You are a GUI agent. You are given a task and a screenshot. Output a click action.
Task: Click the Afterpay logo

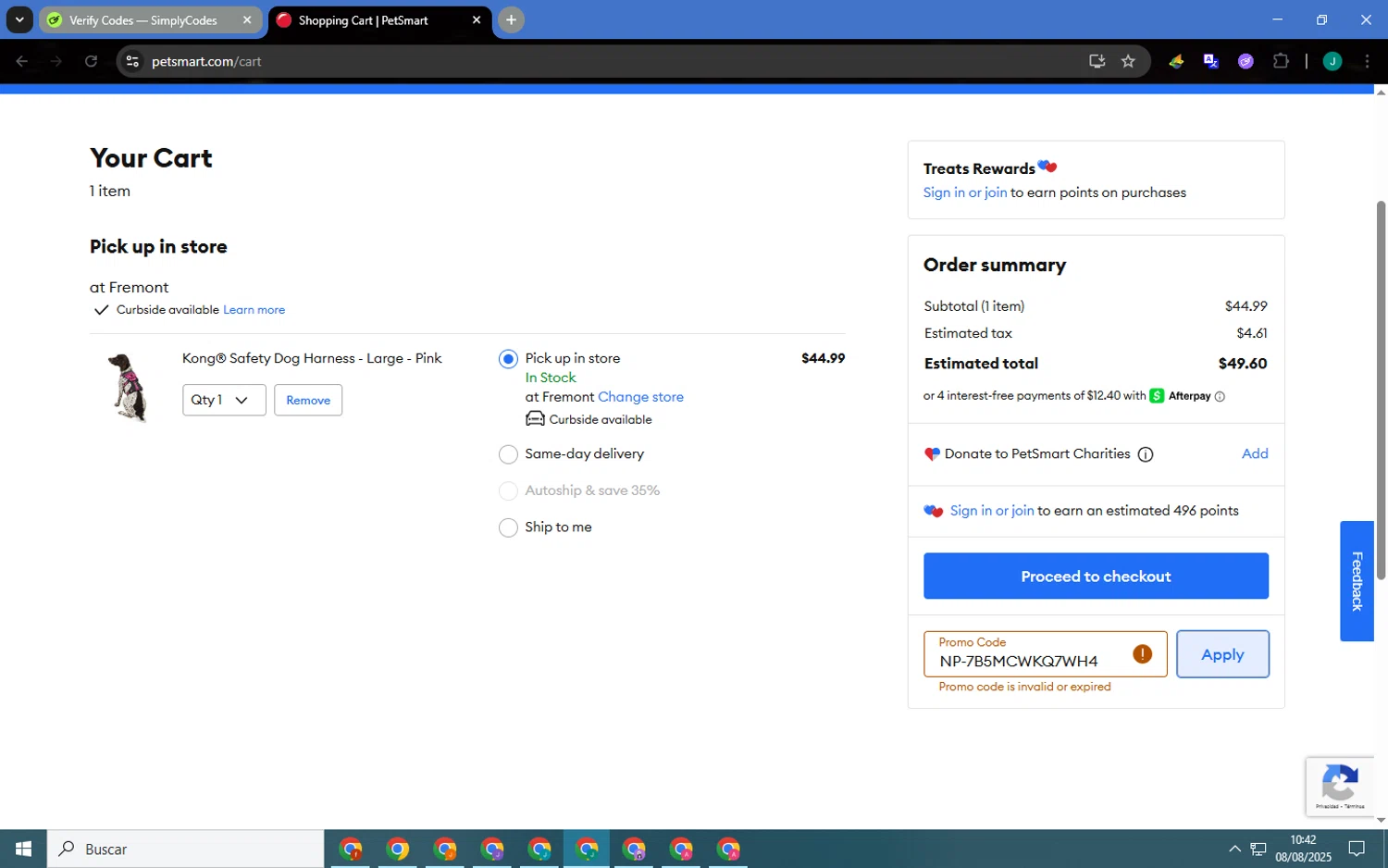1180,396
